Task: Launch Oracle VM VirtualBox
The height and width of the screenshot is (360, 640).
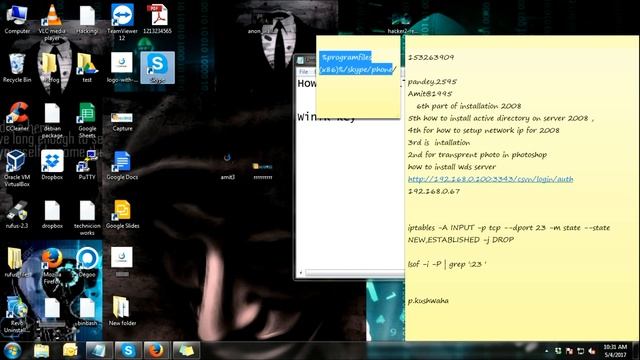Action: click(17, 169)
